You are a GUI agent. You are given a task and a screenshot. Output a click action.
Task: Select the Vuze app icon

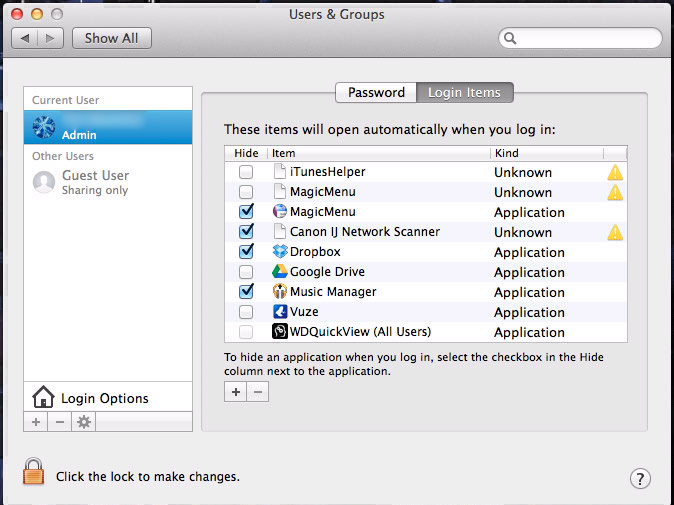click(x=280, y=311)
